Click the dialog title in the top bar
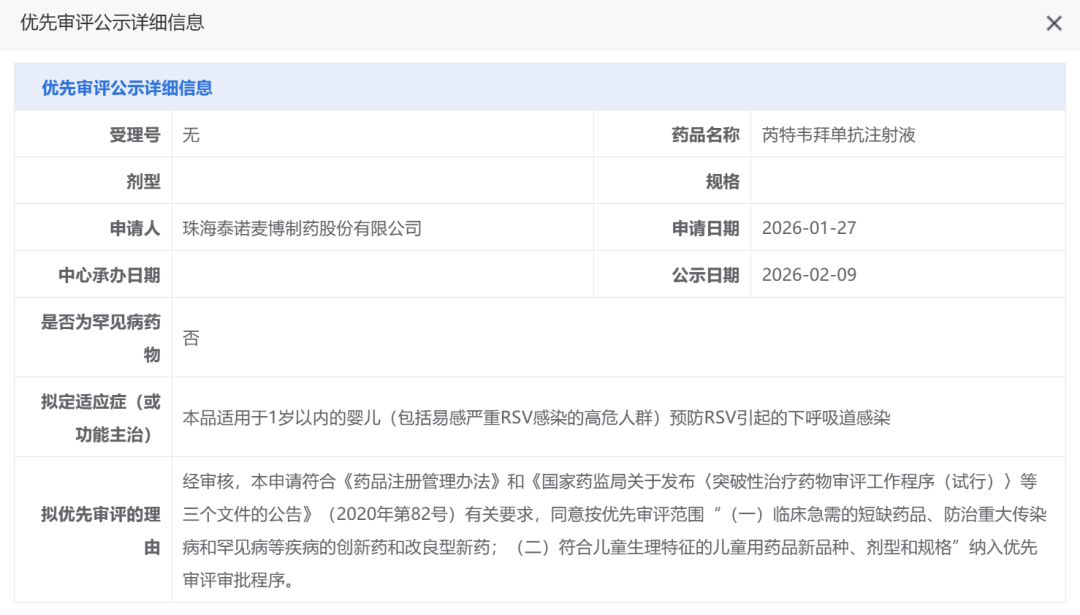1080x615 pixels. coord(112,22)
